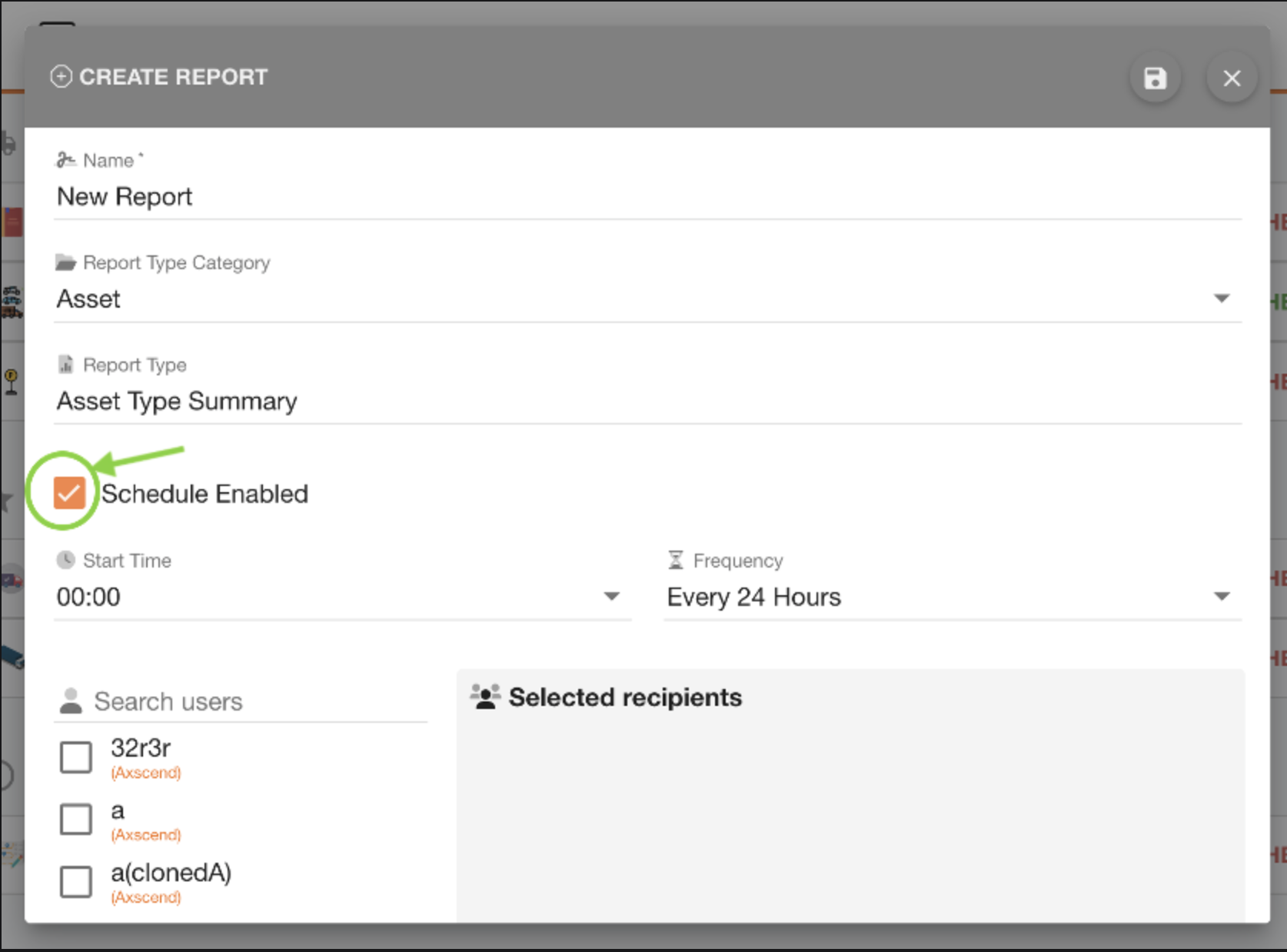
Task: Close the Create Report dialog
Action: coord(1231,77)
